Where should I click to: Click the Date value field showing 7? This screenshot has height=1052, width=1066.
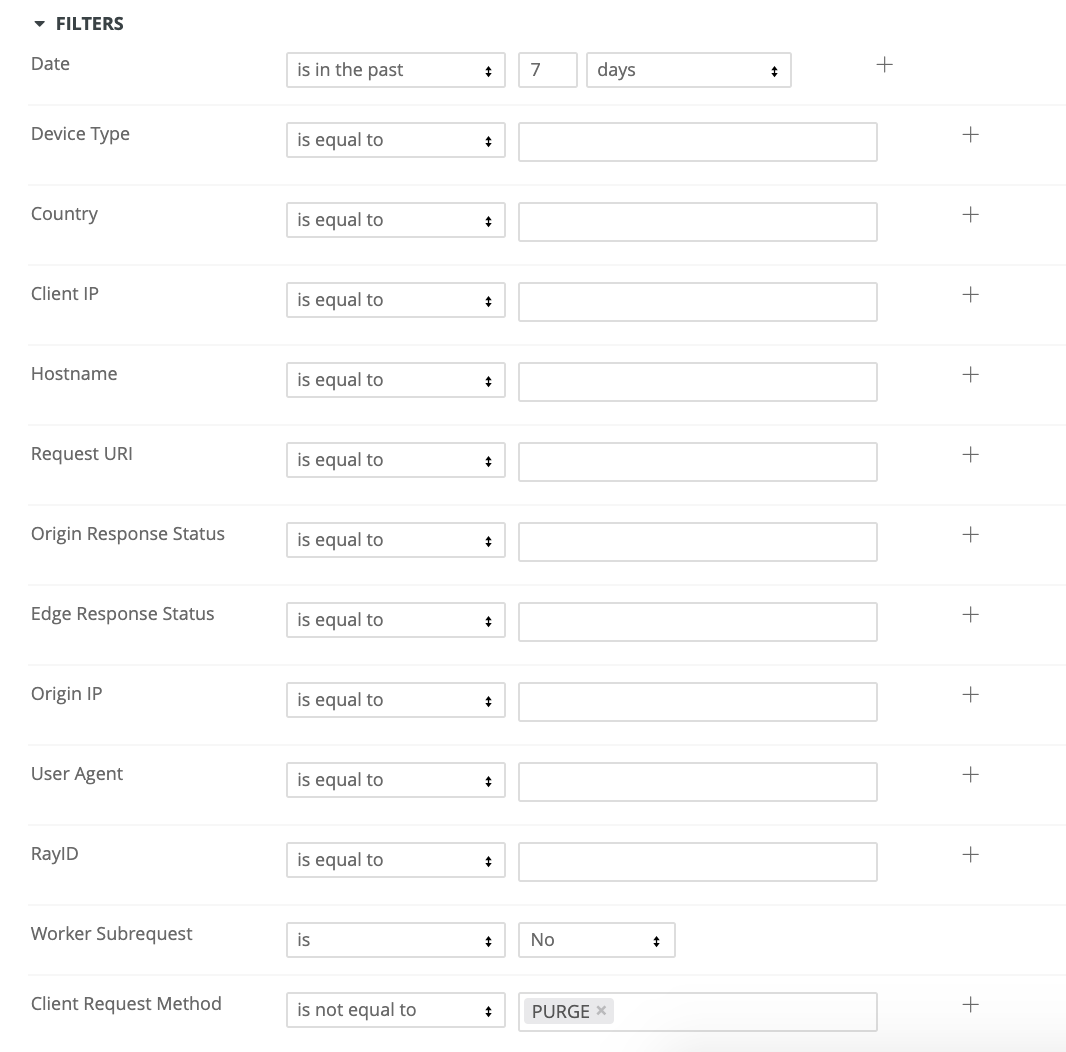coord(547,70)
